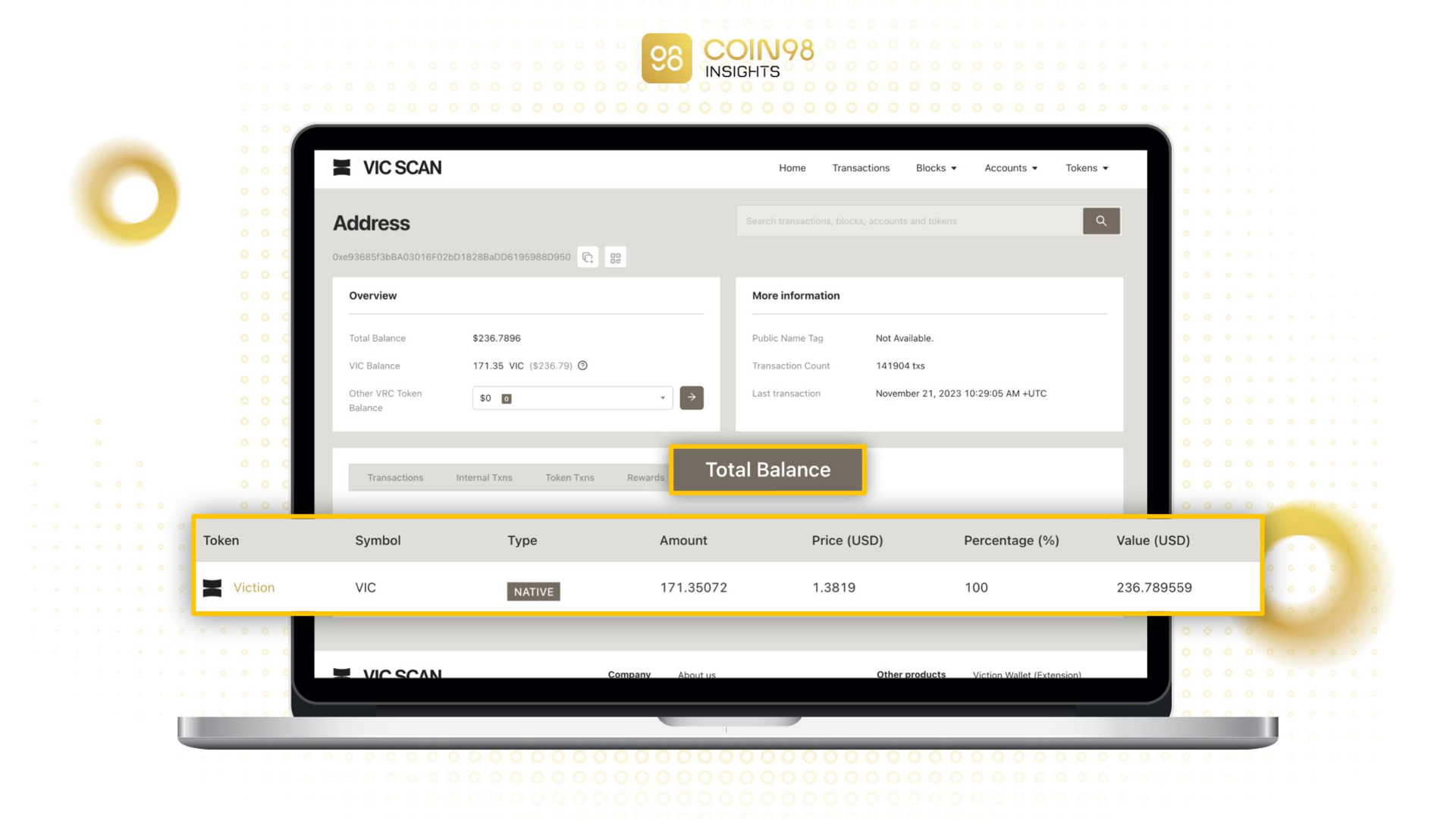Switch to the Internal Txns tab
Viewport: 1456px width, 819px height.
[484, 478]
